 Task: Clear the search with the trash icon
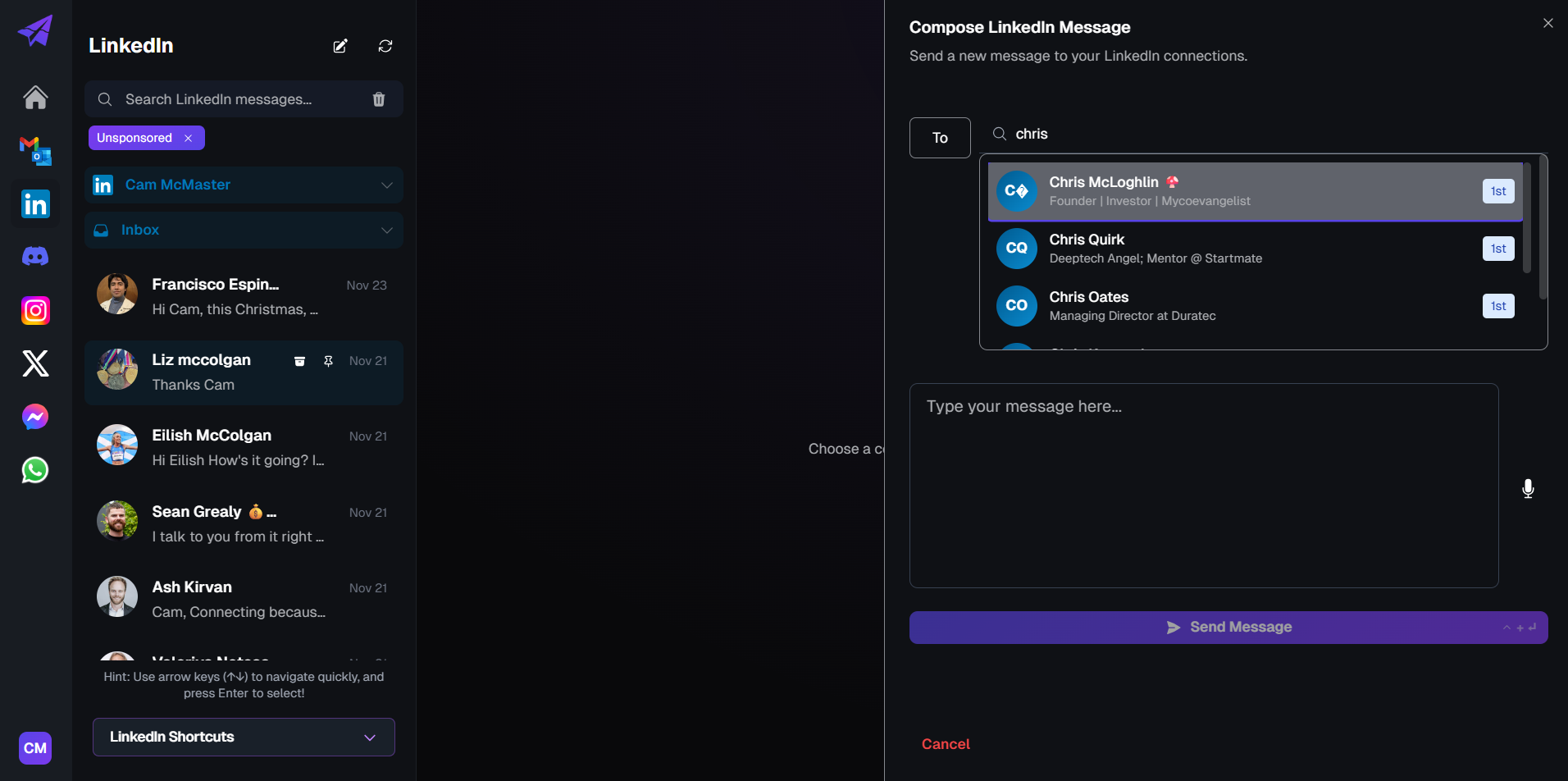[379, 98]
